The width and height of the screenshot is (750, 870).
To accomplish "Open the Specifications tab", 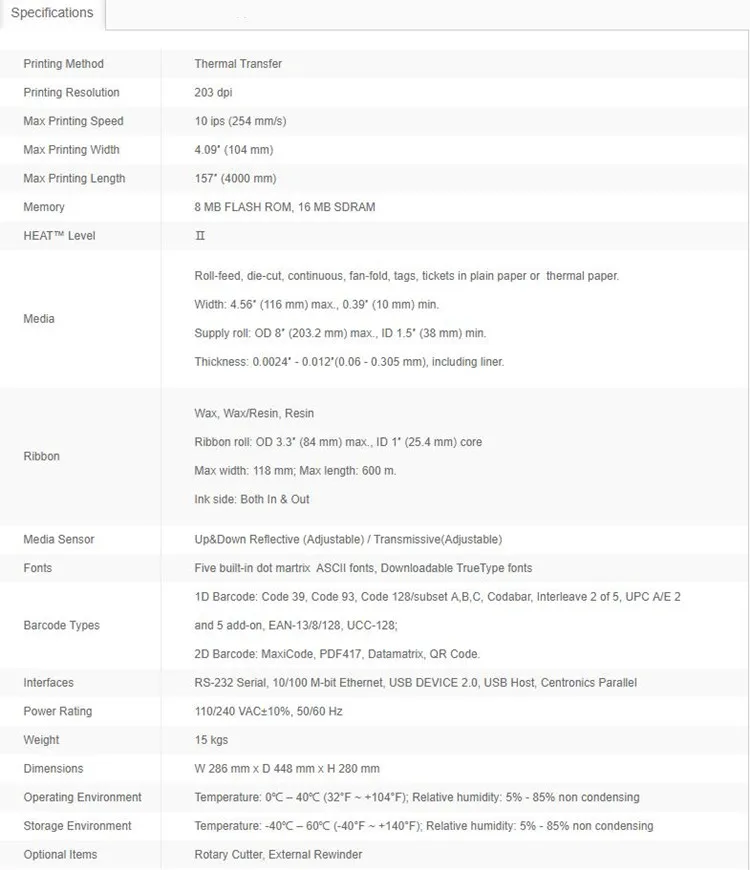I will tap(52, 13).
